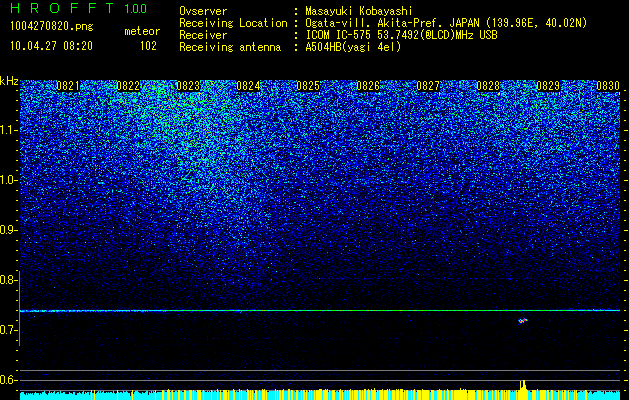Click observer name Masayuki Kobayashi
This screenshot has width=629, height=400.
click(359, 12)
